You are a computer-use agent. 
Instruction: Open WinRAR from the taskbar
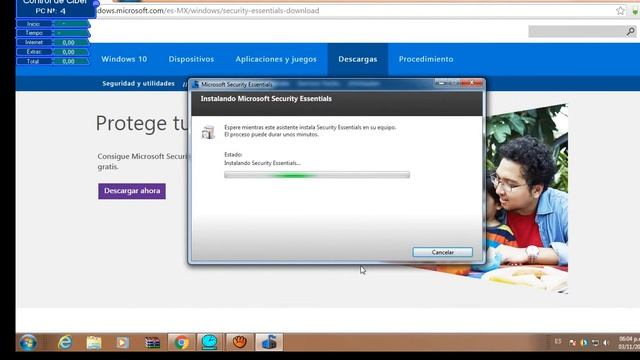pos(152,342)
